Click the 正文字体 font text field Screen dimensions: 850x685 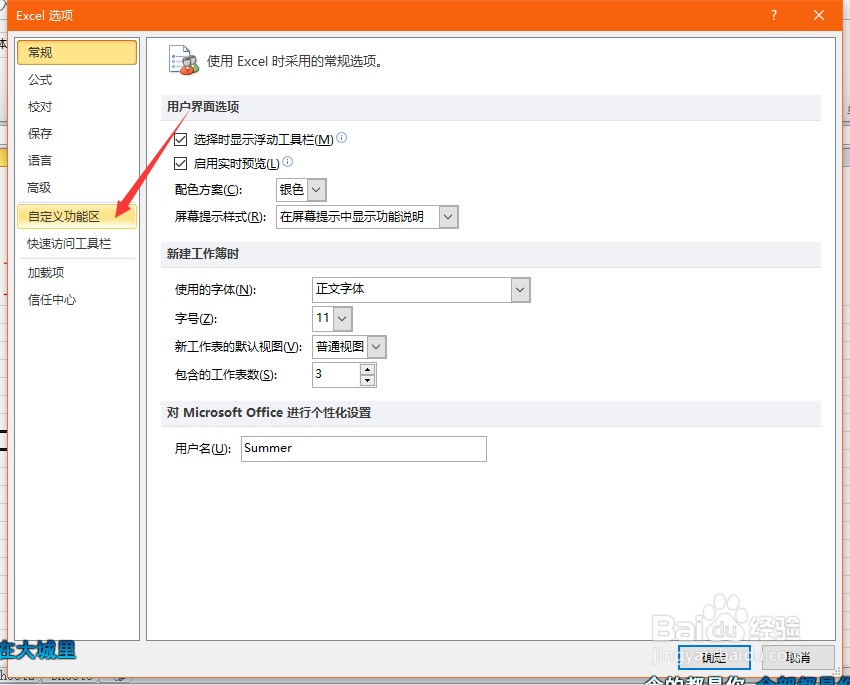(412, 289)
